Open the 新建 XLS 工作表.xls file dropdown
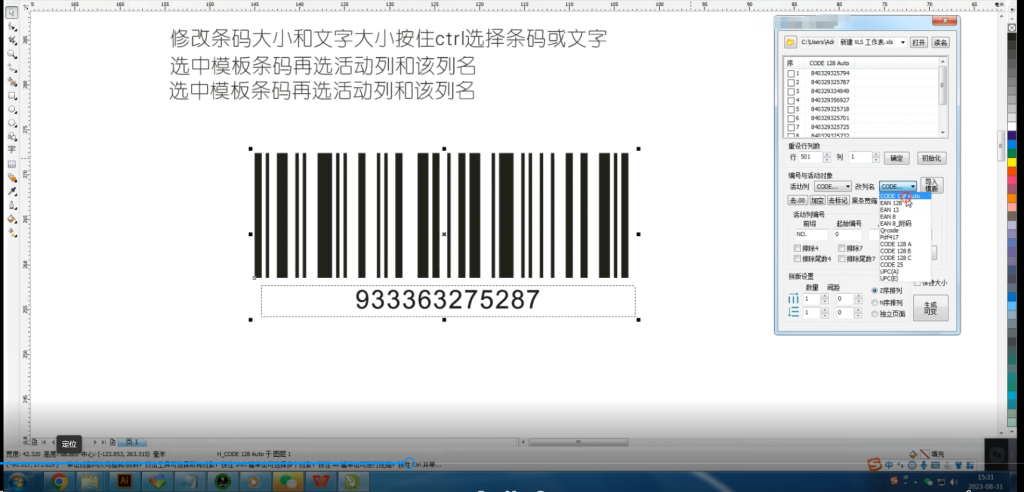The width and height of the screenshot is (1024, 492). tap(903, 43)
